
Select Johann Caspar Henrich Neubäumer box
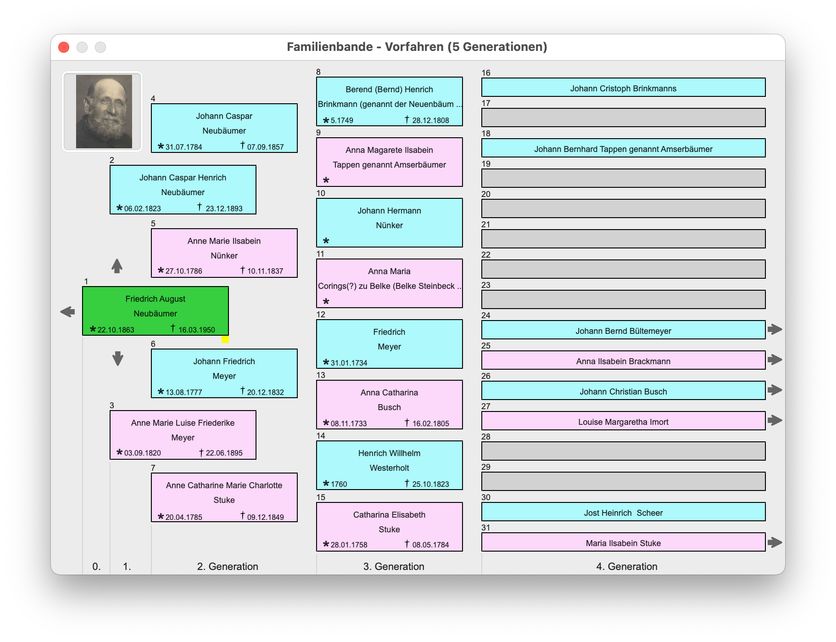coord(183,189)
